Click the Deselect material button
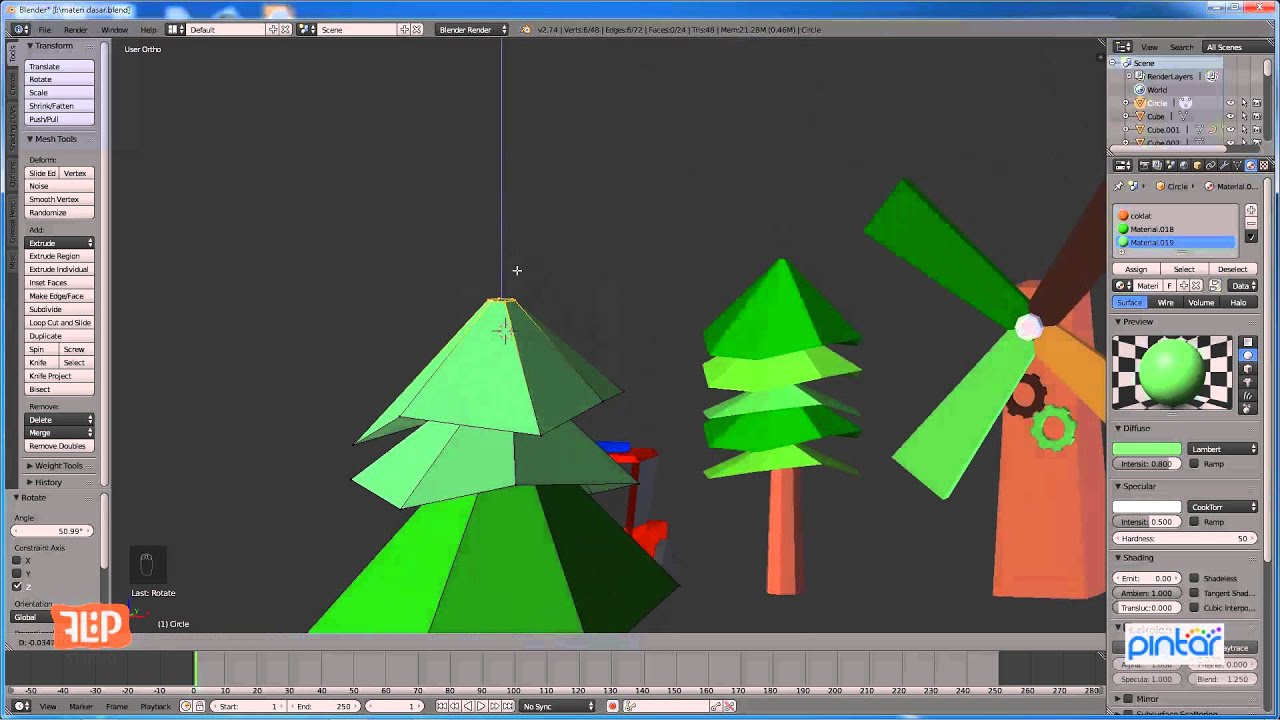The width and height of the screenshot is (1280, 720). point(1232,269)
